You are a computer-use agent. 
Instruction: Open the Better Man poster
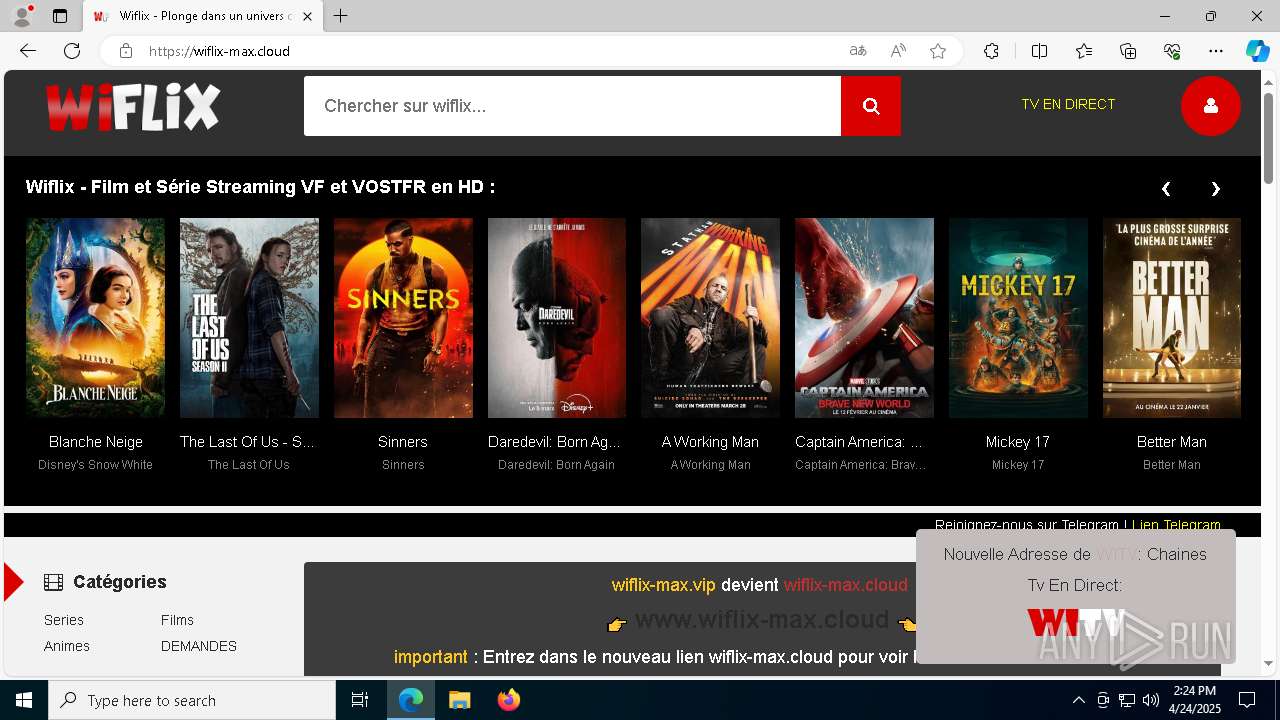(1172, 318)
